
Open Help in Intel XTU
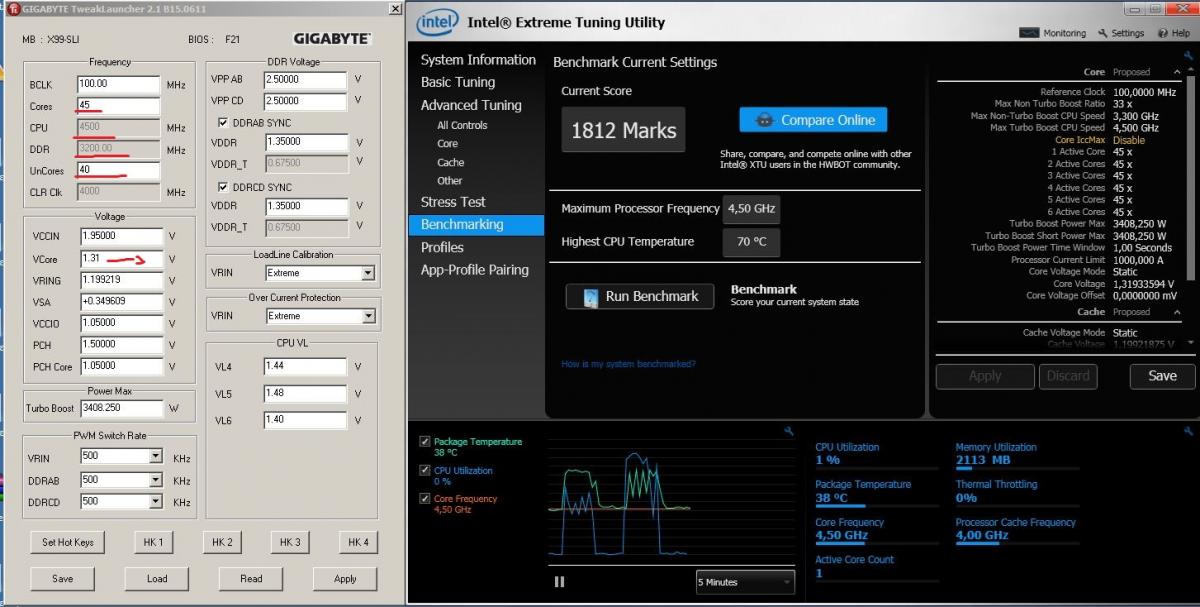1174,33
